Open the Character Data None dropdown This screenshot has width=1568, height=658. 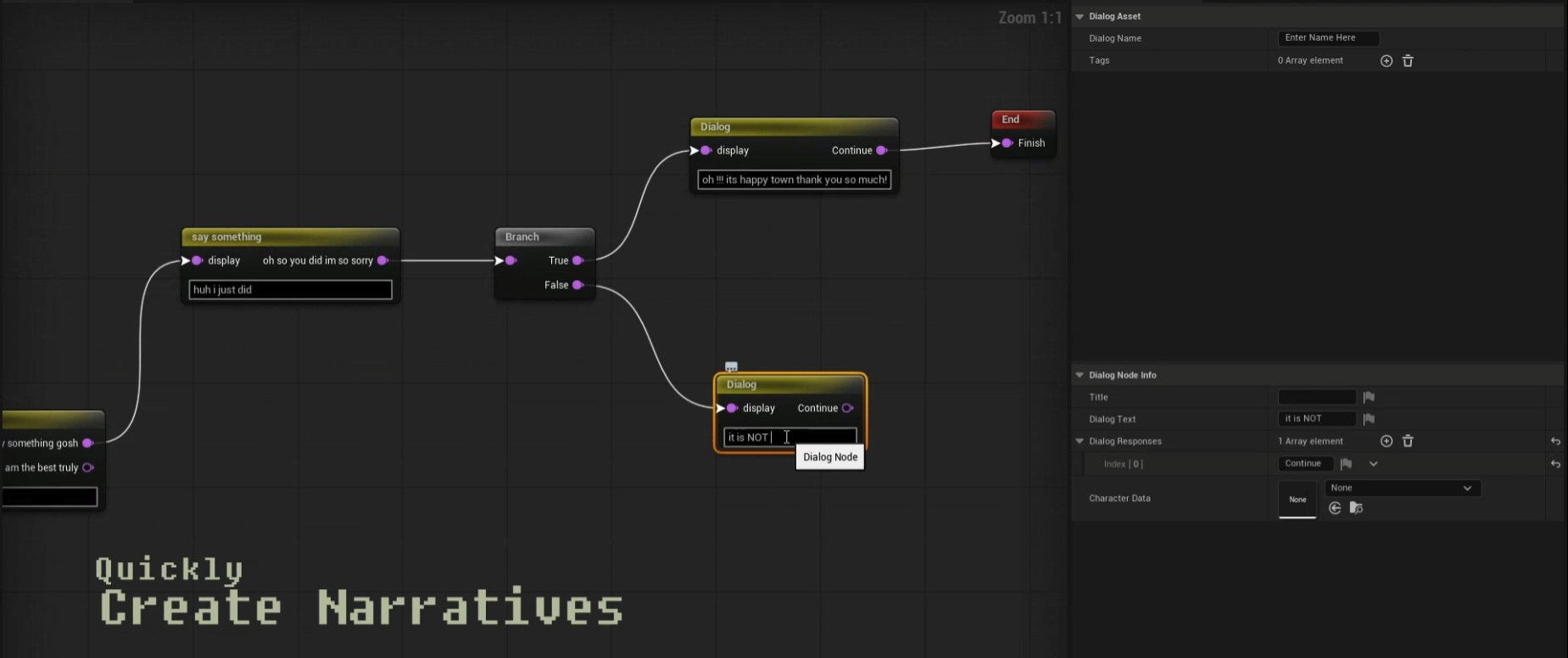click(1403, 488)
